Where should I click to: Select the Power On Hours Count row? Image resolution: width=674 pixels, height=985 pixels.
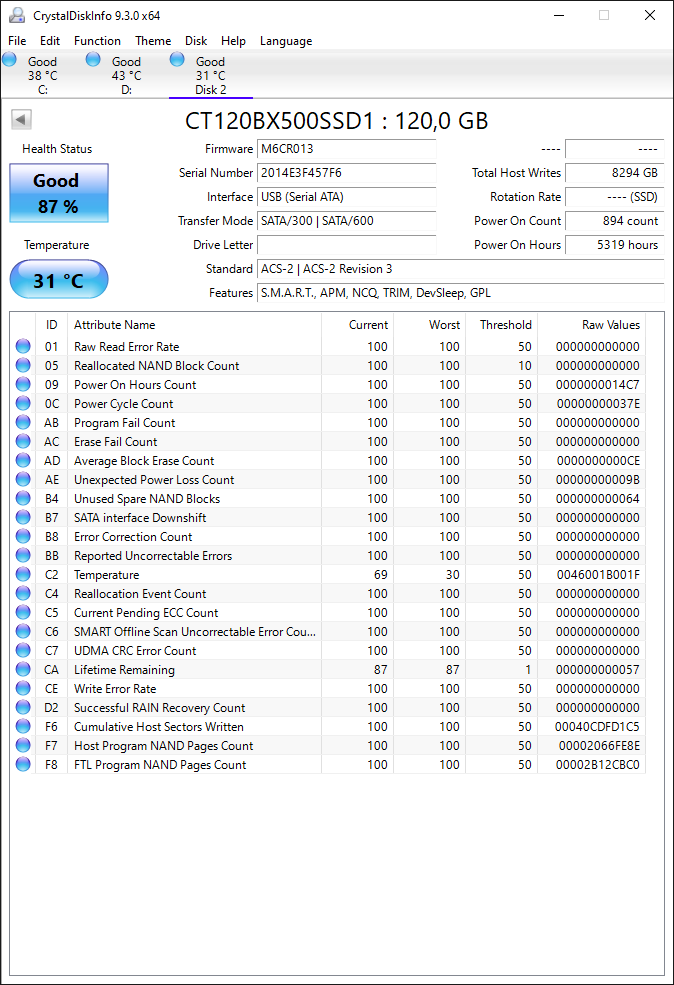327,384
